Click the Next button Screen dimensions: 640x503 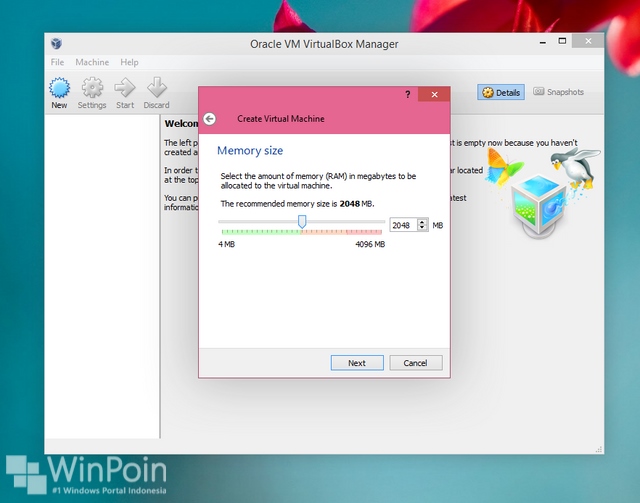click(357, 363)
